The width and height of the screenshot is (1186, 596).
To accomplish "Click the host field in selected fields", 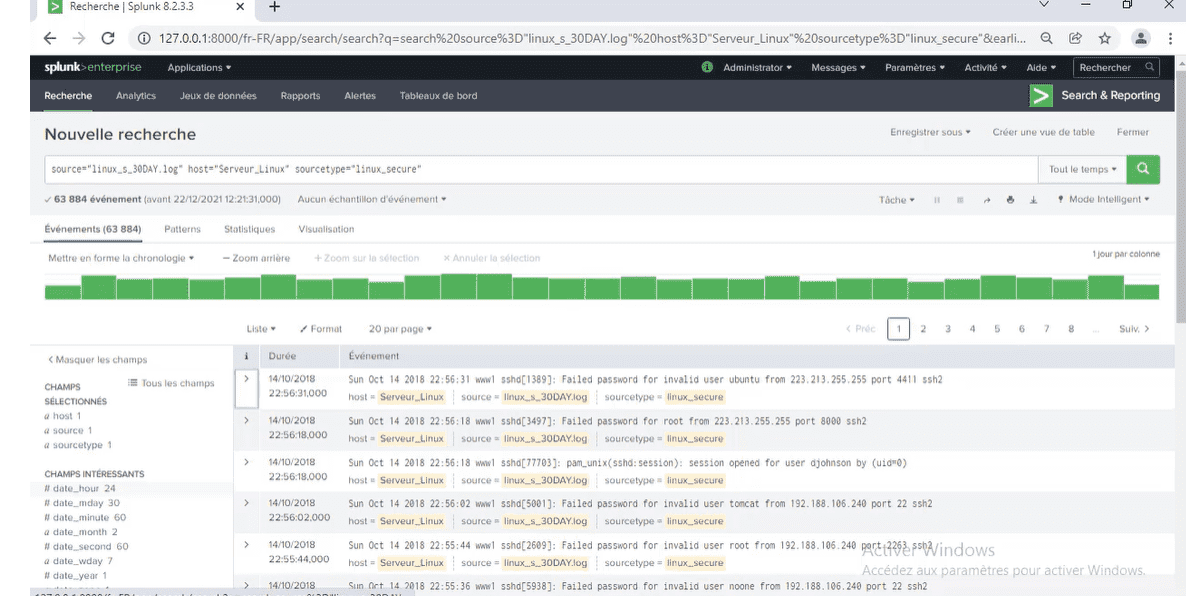I will point(62,416).
